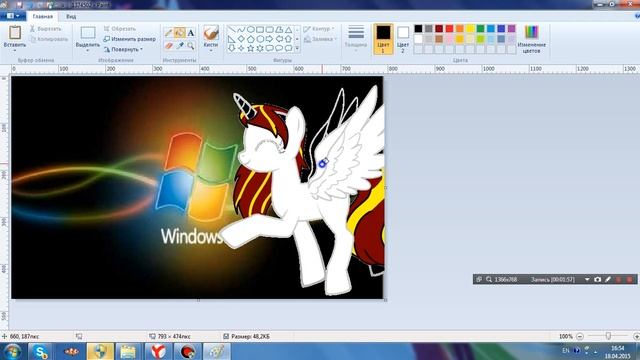Open Yandex browser from the taskbar
The height and width of the screenshot is (360, 640).
[158, 351]
